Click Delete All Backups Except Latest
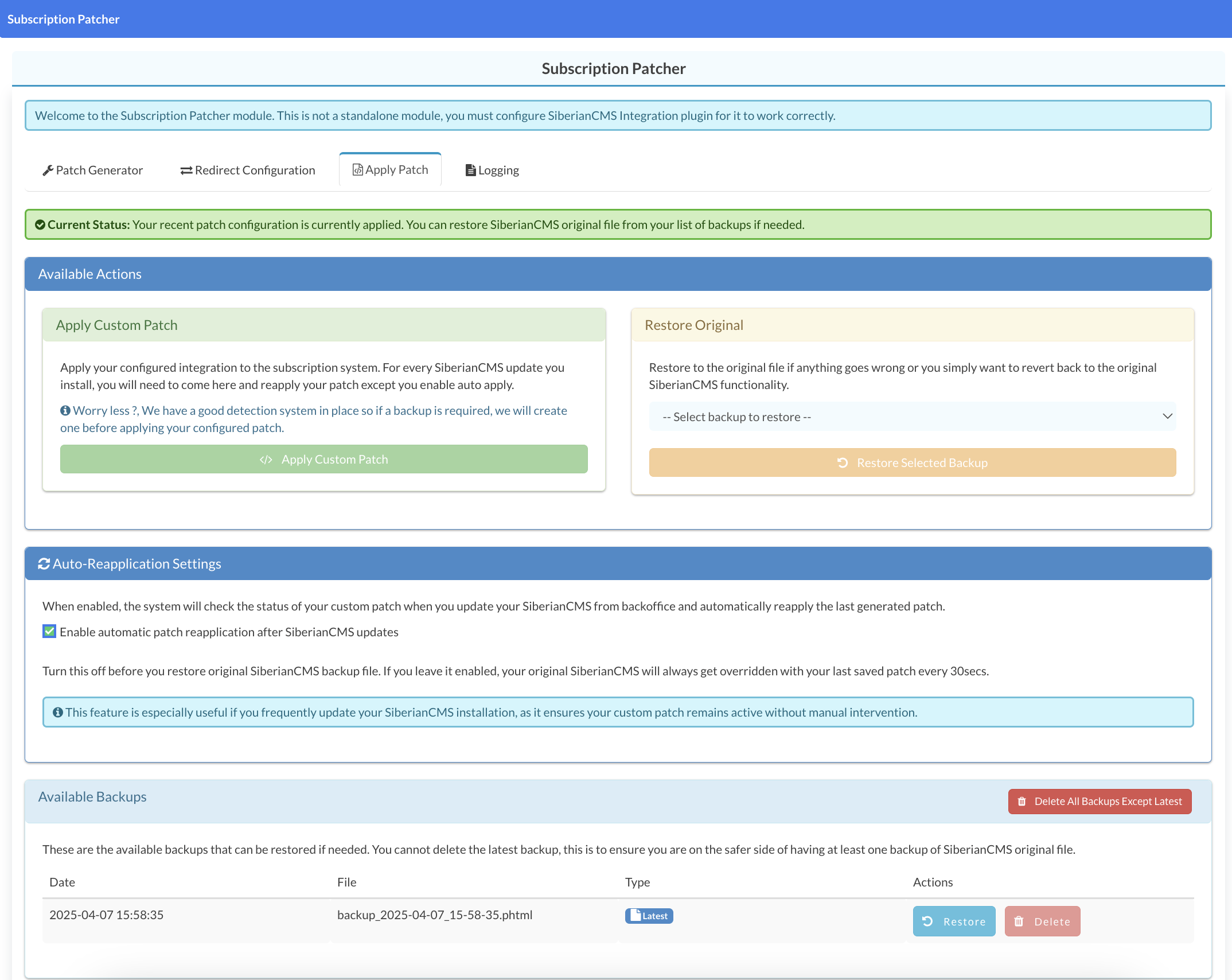Image resolution: width=1232 pixels, height=980 pixels. (1100, 801)
